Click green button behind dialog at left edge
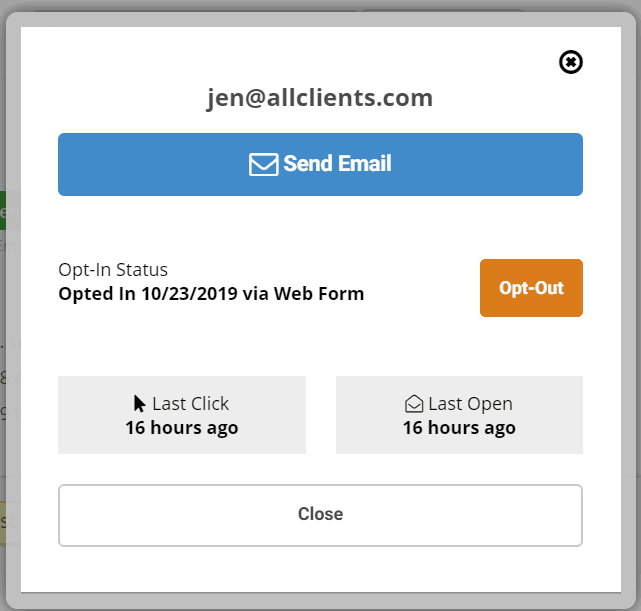Screen dimensions: 641x611 (x=3, y=210)
